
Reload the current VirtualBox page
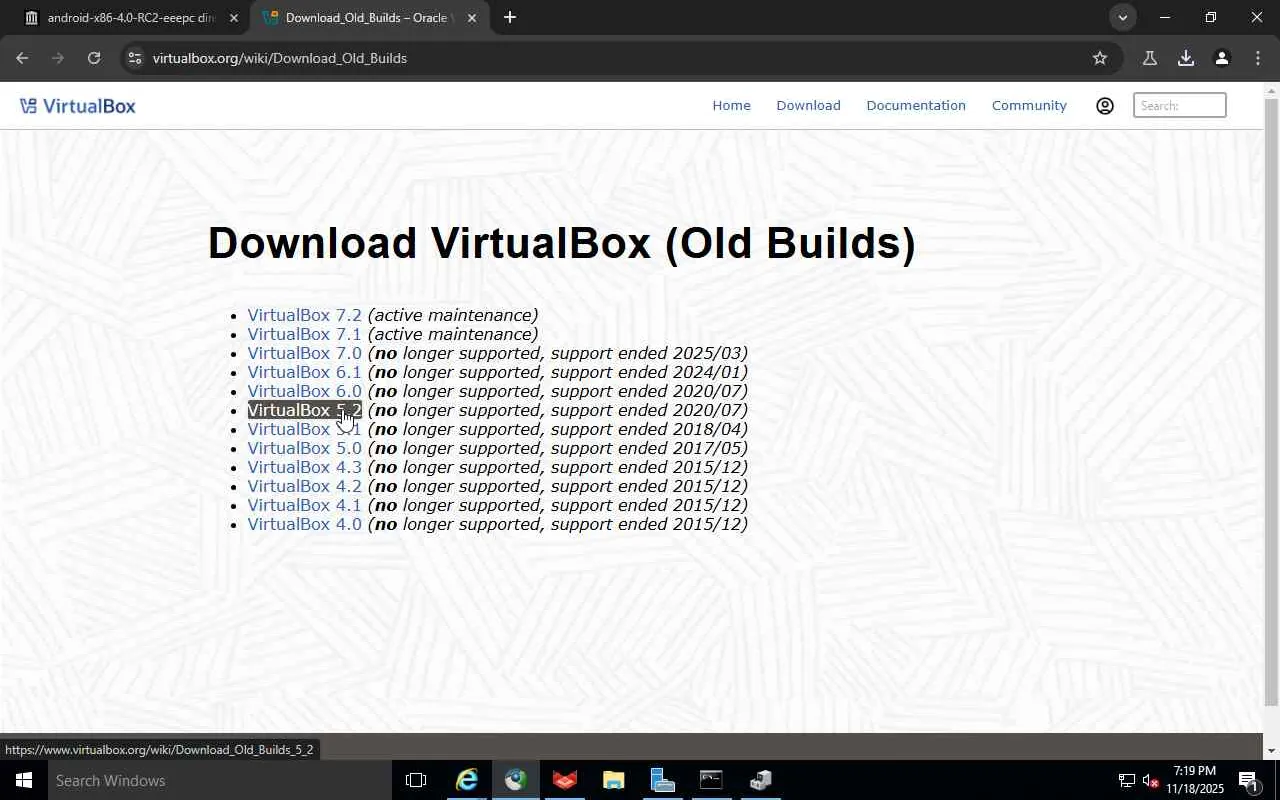point(94,58)
